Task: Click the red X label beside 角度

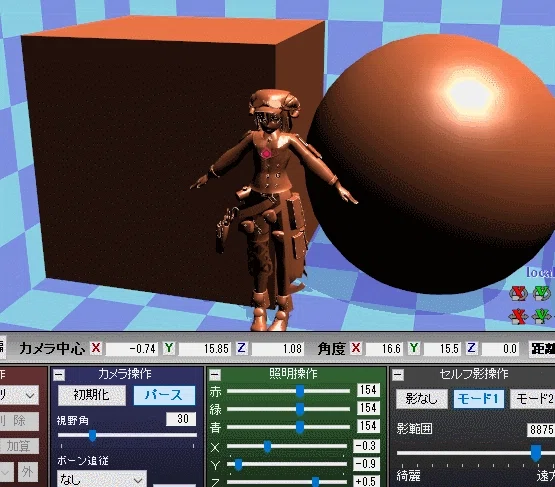Action: click(x=356, y=348)
